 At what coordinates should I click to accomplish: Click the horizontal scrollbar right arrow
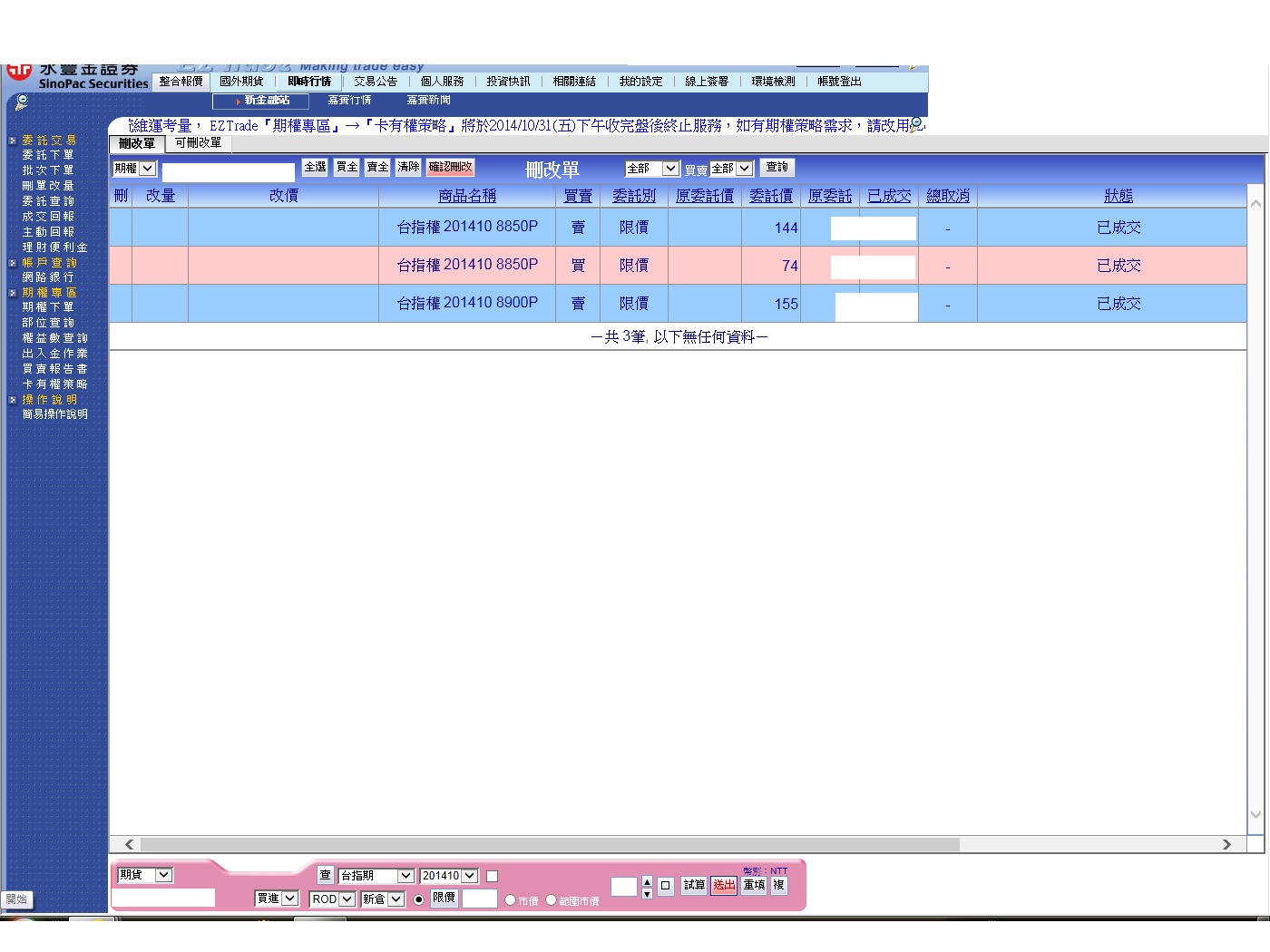tap(1226, 844)
